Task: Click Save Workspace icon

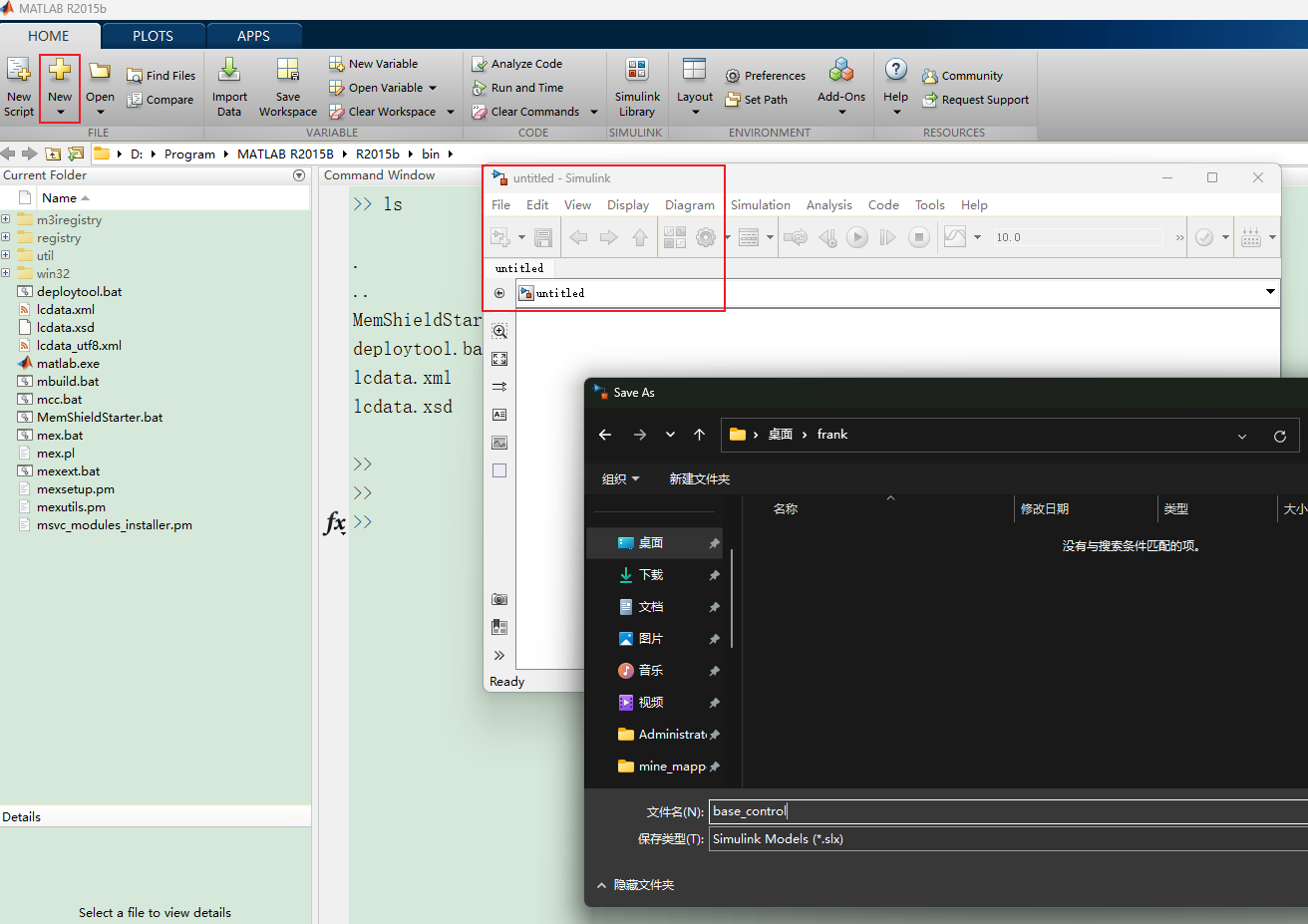Action: pyautogui.click(x=288, y=69)
